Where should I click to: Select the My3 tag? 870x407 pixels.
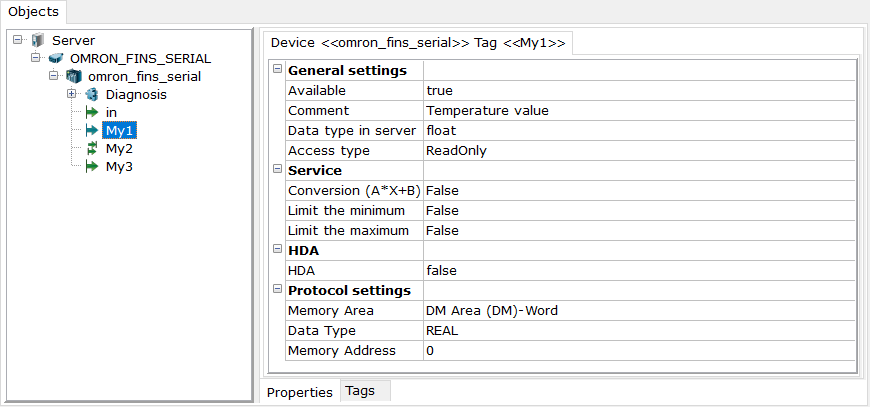[x=119, y=167]
